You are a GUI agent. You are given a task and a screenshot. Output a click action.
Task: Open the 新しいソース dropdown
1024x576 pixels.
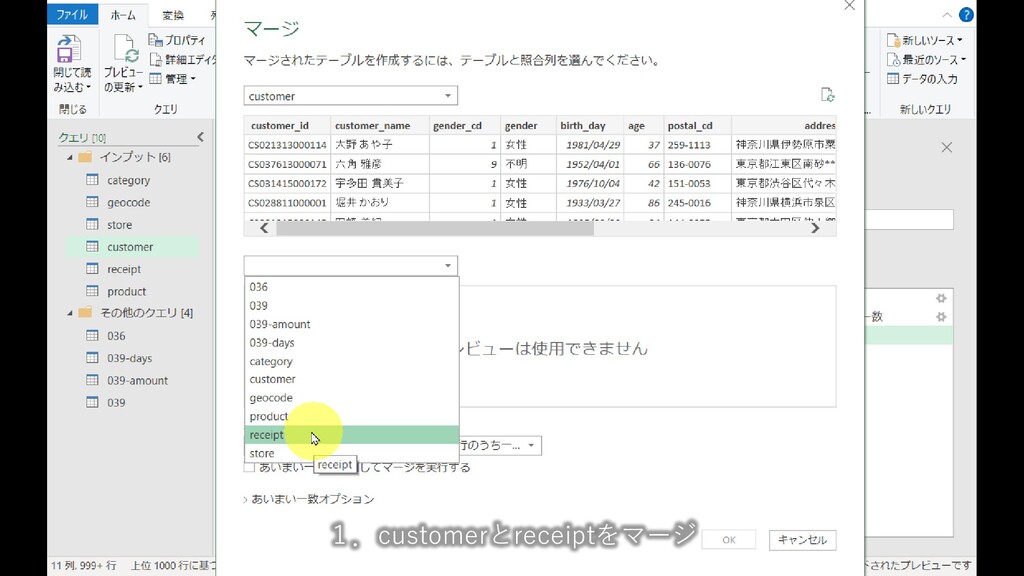coord(925,40)
